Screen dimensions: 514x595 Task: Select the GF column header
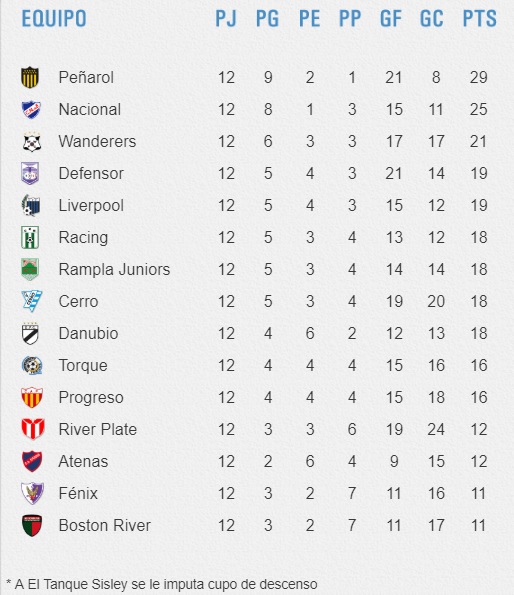coord(391,18)
